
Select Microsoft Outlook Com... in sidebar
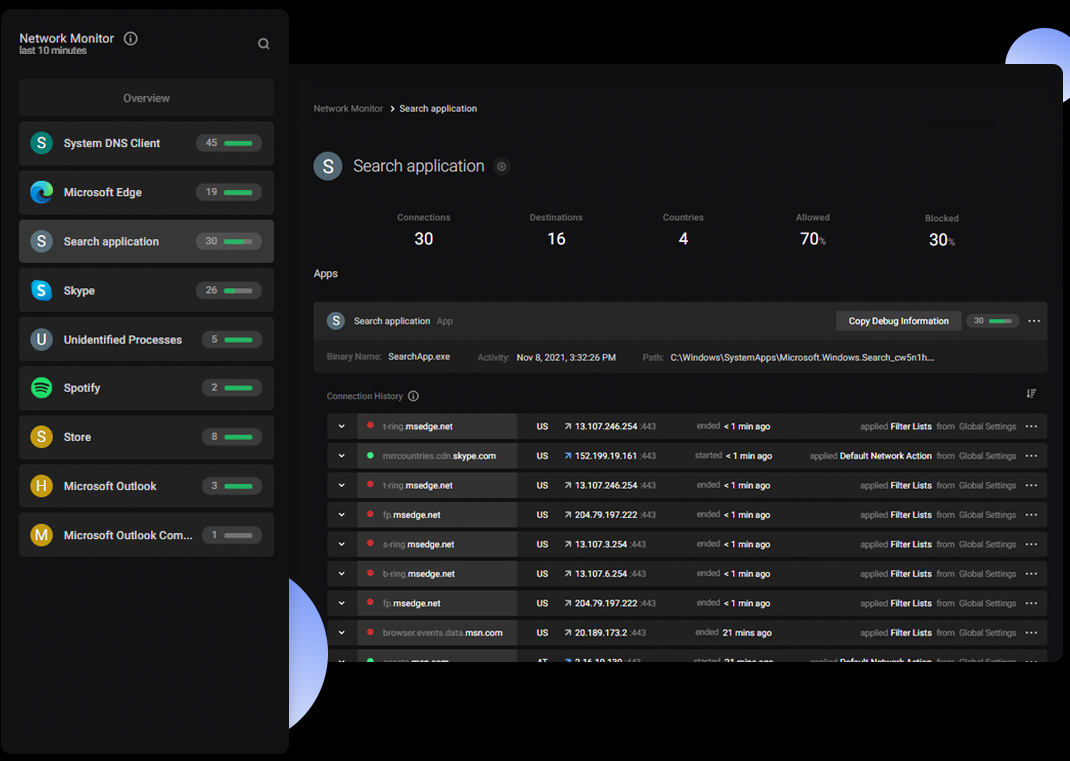coord(146,535)
